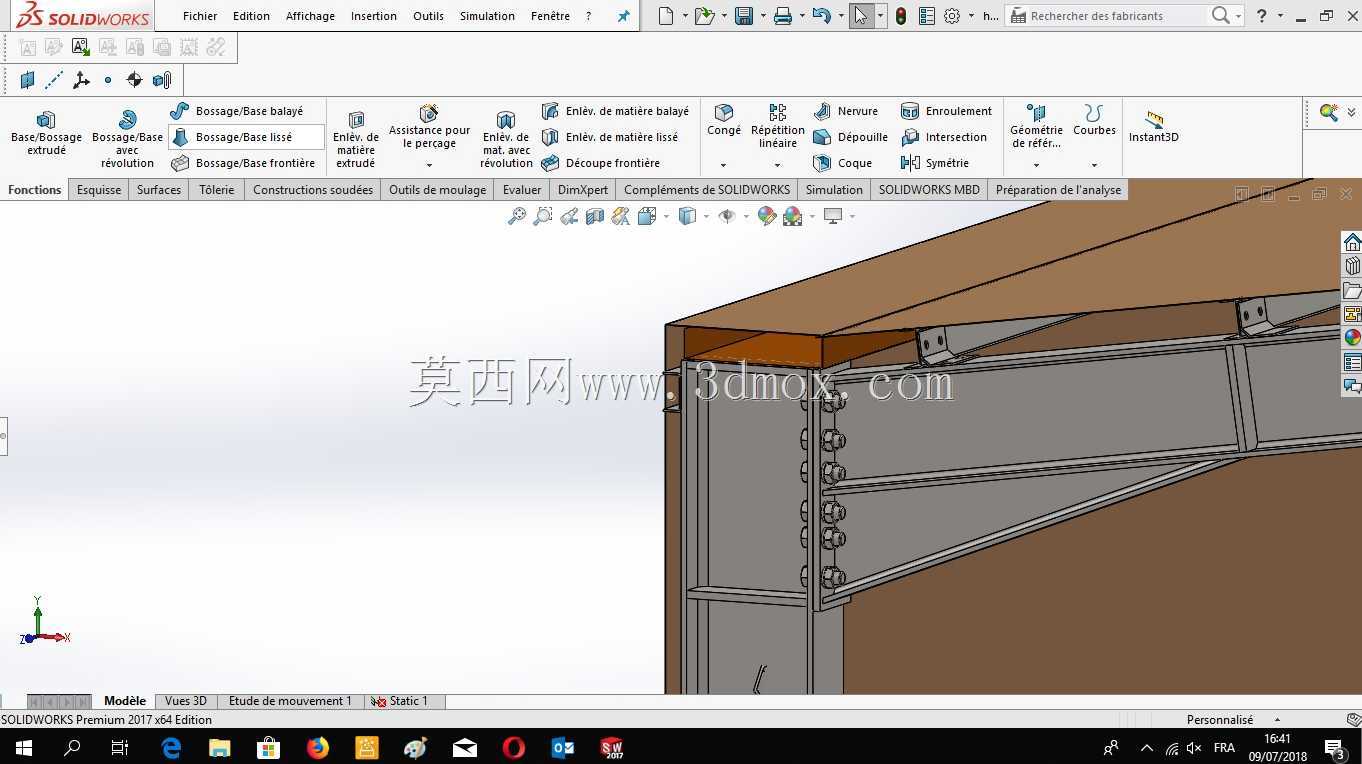This screenshot has width=1362, height=764.
Task: Expand the Répétition linéaire dropdown arrow
Action: click(777, 165)
